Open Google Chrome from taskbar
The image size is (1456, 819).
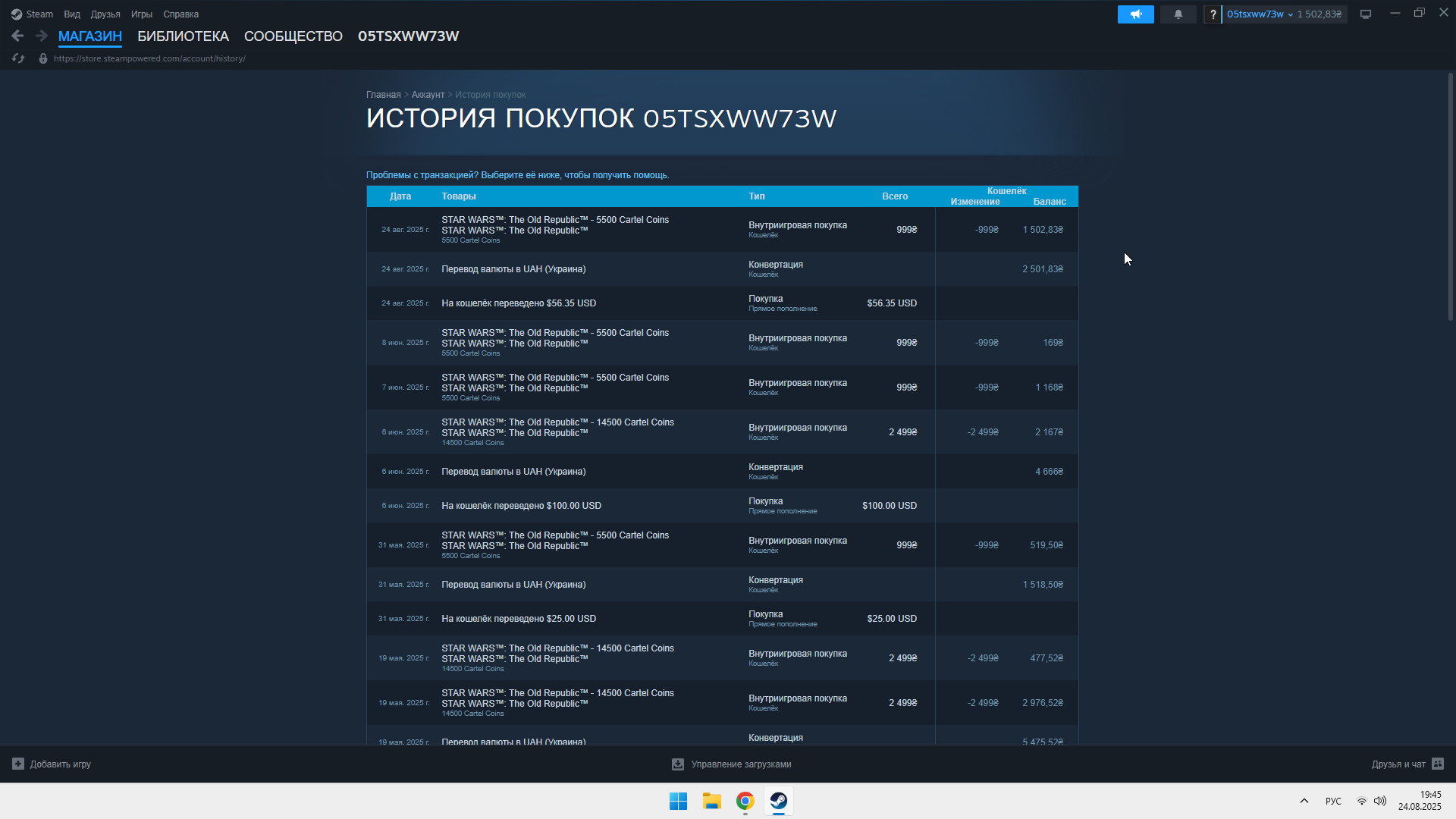point(745,801)
